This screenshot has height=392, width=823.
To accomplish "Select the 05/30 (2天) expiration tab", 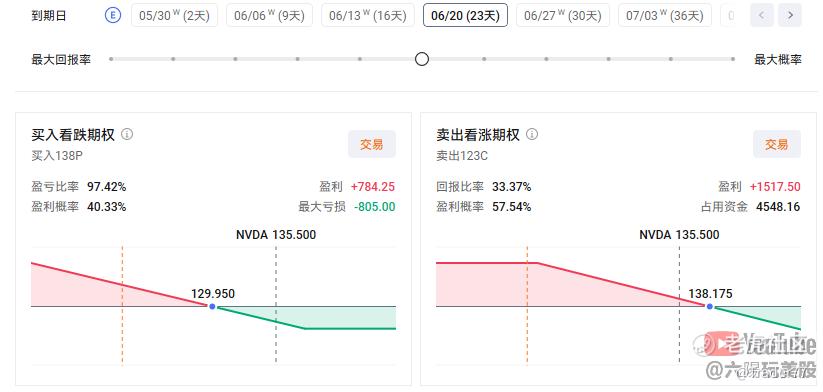I will click(x=174, y=16).
